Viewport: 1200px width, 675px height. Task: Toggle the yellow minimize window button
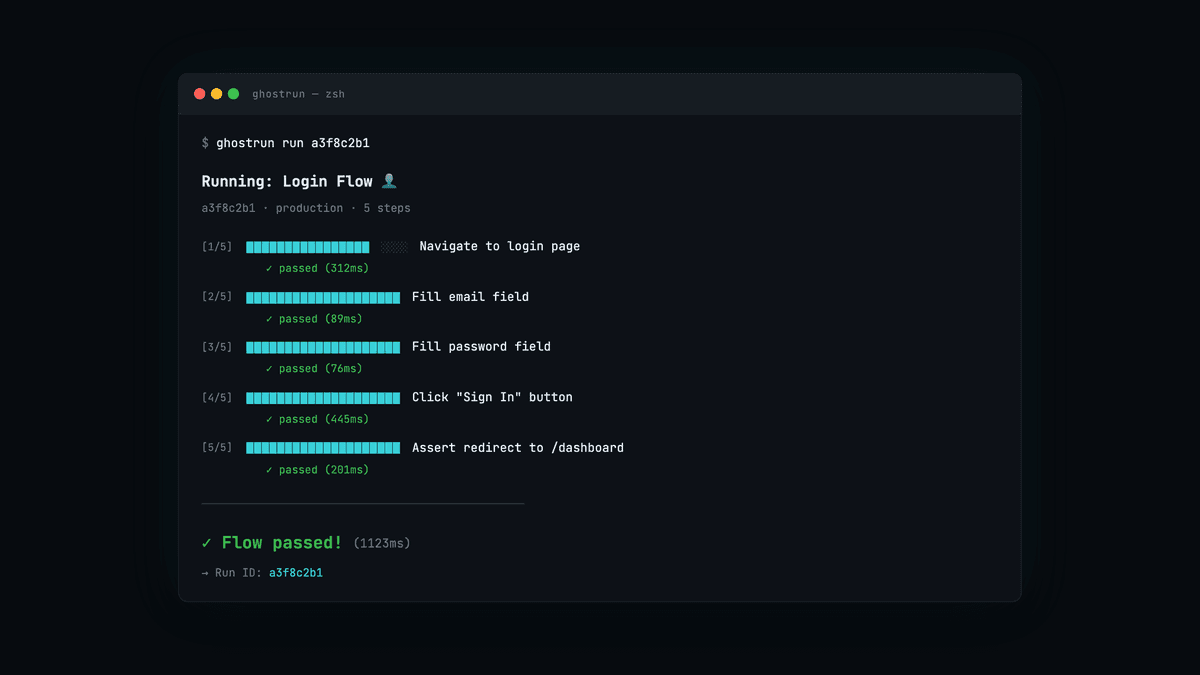pyautogui.click(x=216, y=92)
